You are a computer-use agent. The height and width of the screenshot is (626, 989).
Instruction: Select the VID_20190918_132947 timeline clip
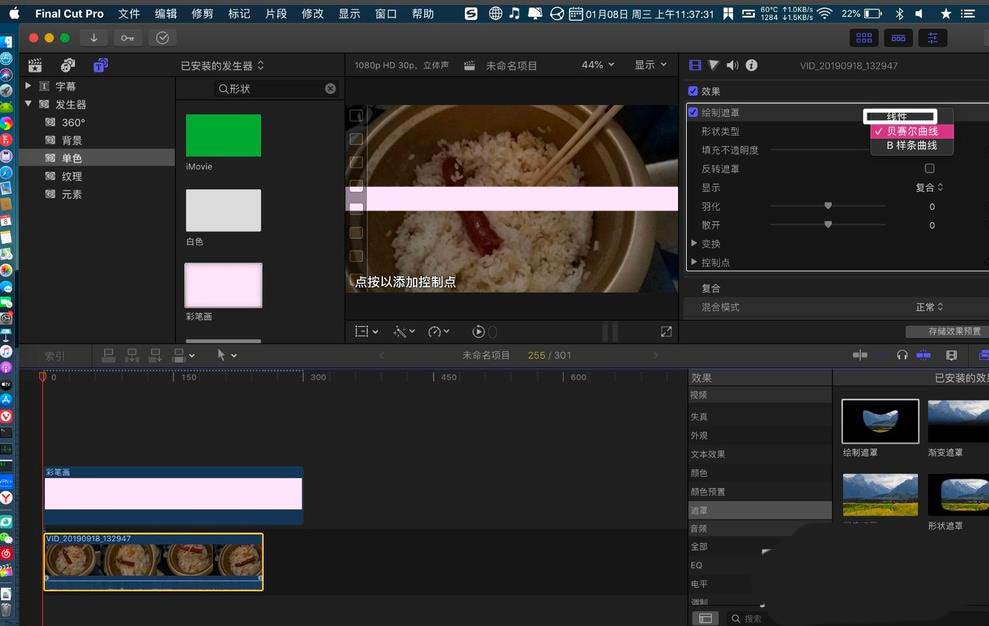[x=153, y=562]
